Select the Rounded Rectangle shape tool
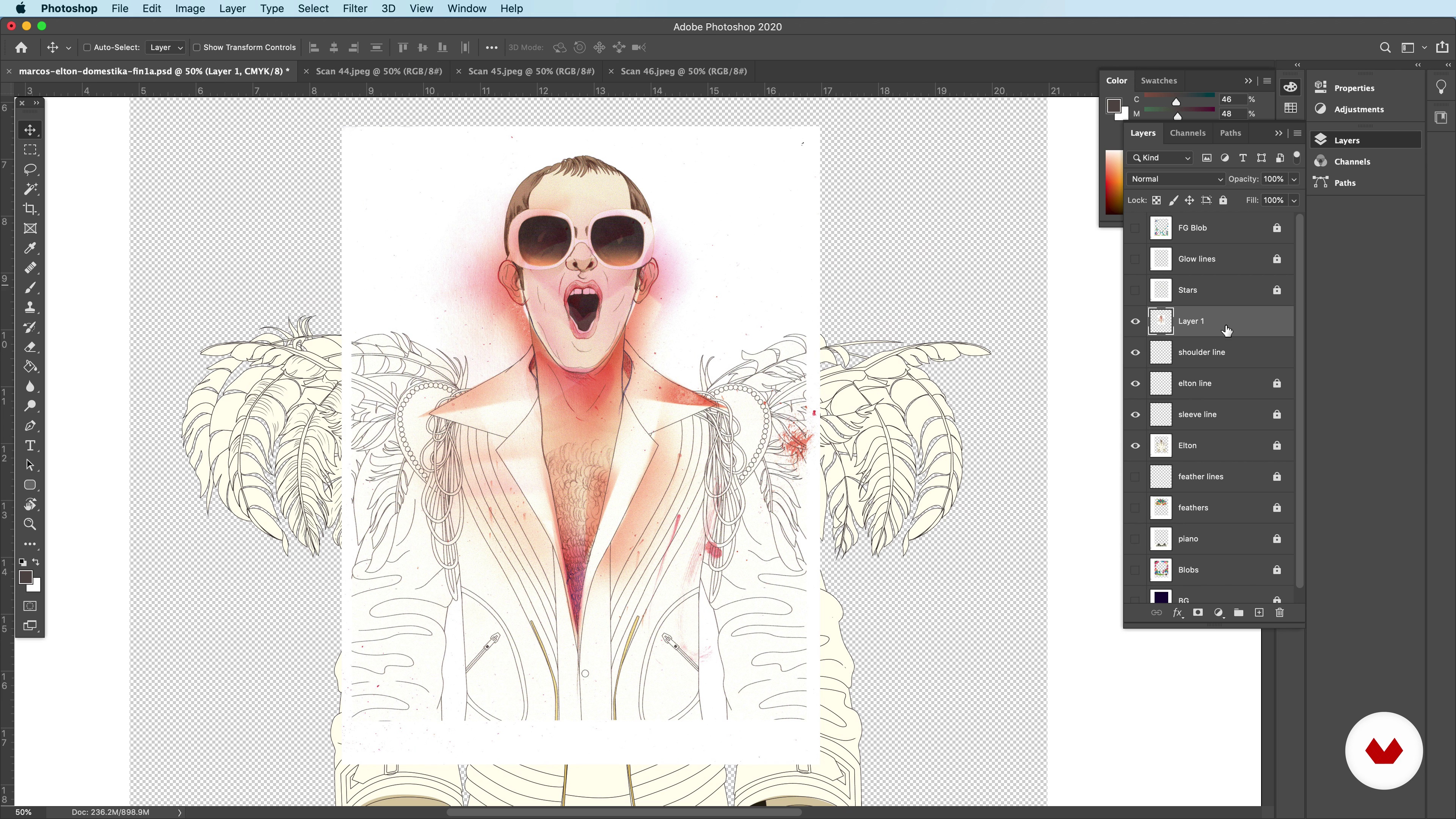 tap(30, 485)
